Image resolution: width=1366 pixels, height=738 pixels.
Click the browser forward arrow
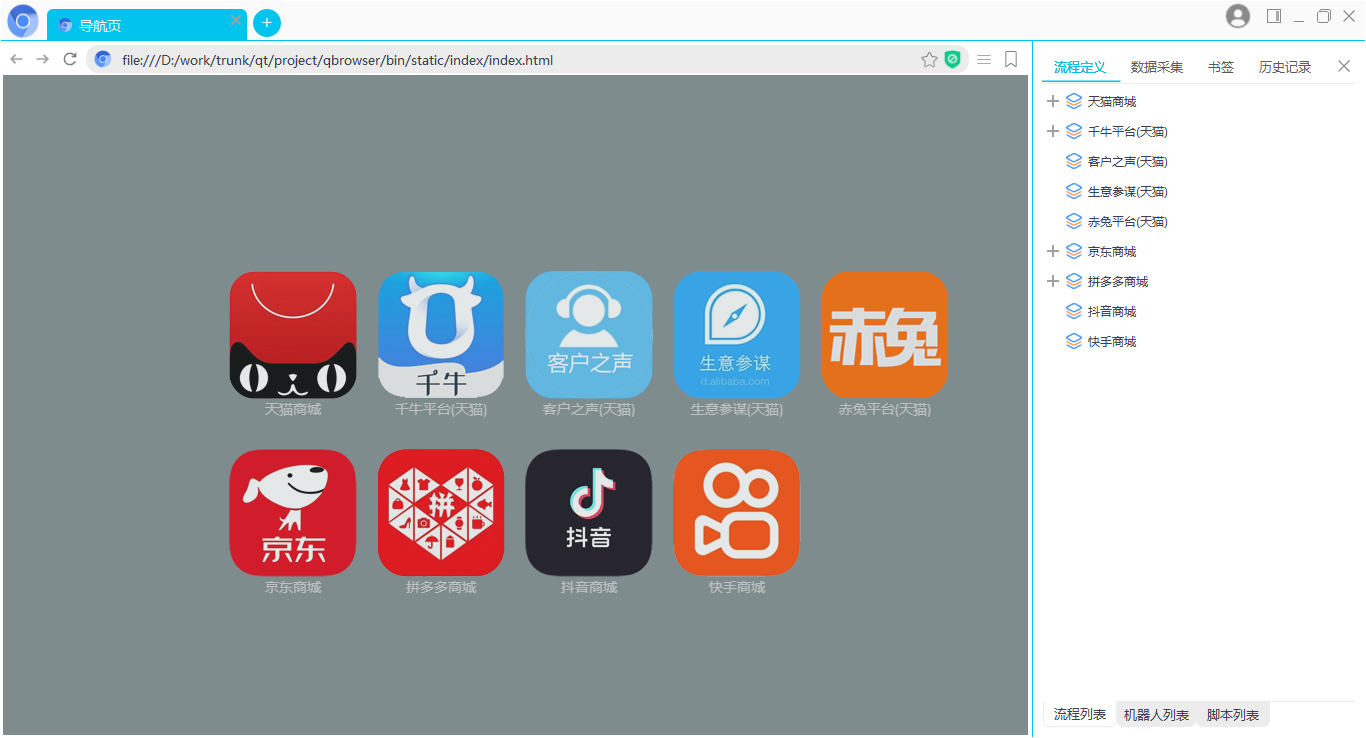pyautogui.click(x=43, y=60)
